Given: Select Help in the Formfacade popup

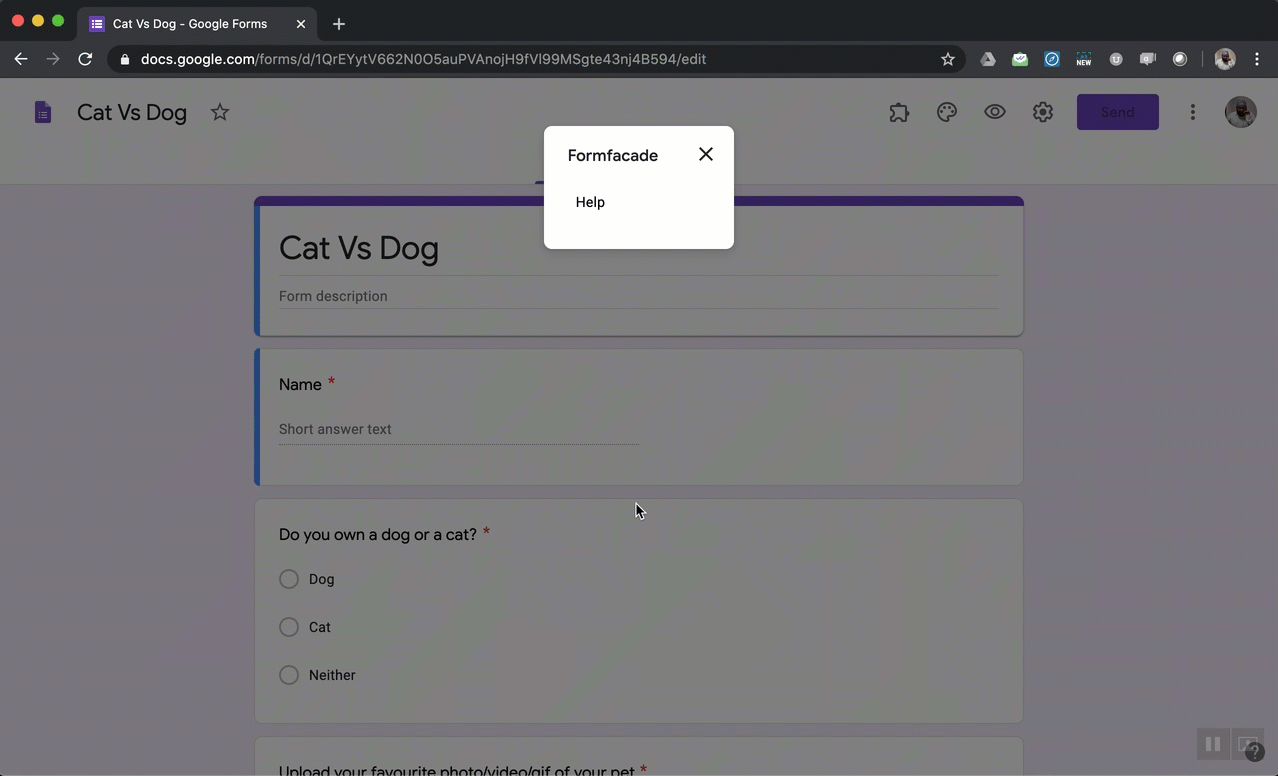Looking at the screenshot, I should pyautogui.click(x=590, y=202).
